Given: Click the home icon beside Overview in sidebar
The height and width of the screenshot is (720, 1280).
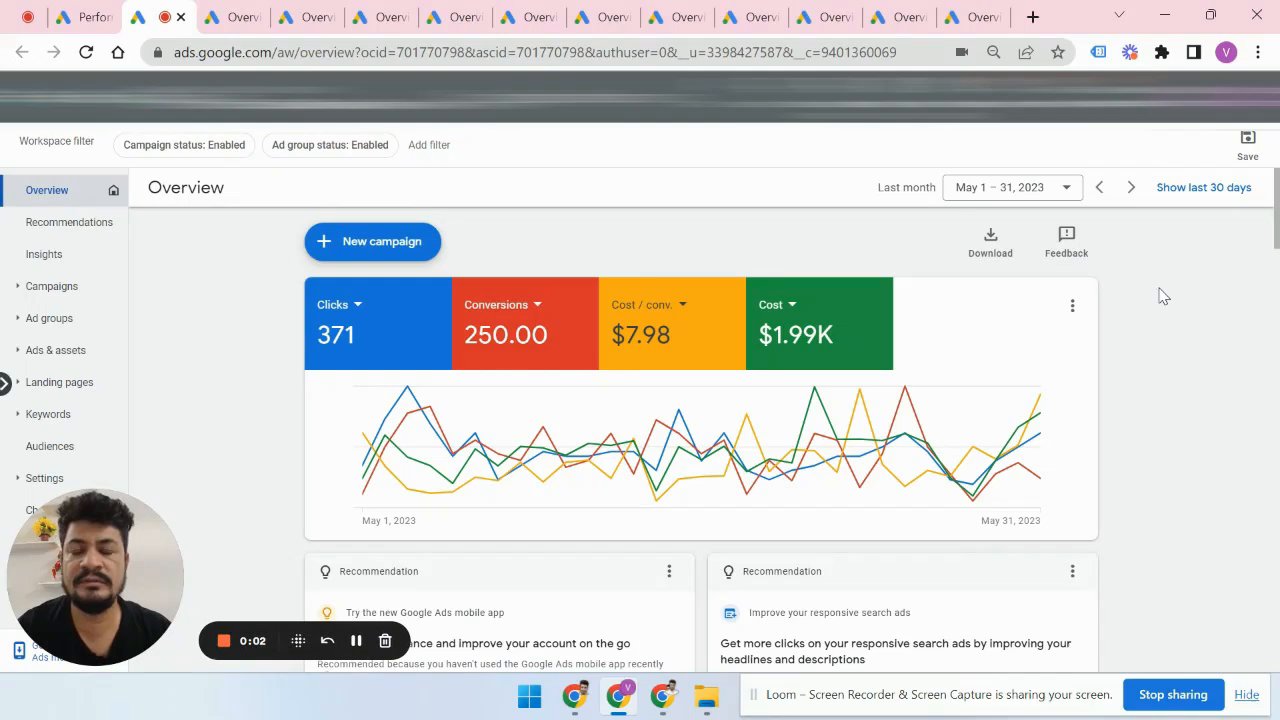Looking at the screenshot, I should [x=113, y=190].
